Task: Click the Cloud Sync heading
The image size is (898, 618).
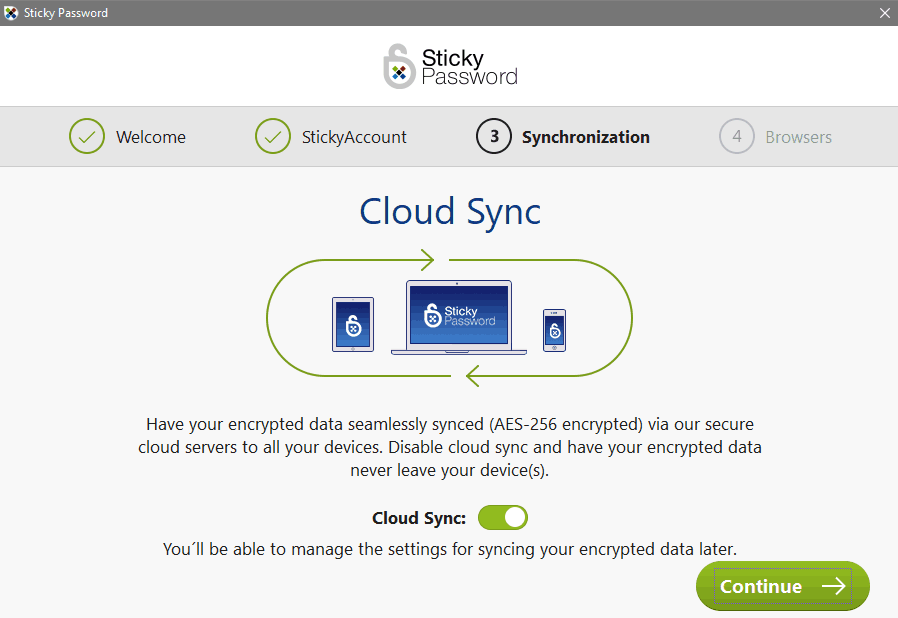Action: (x=449, y=211)
